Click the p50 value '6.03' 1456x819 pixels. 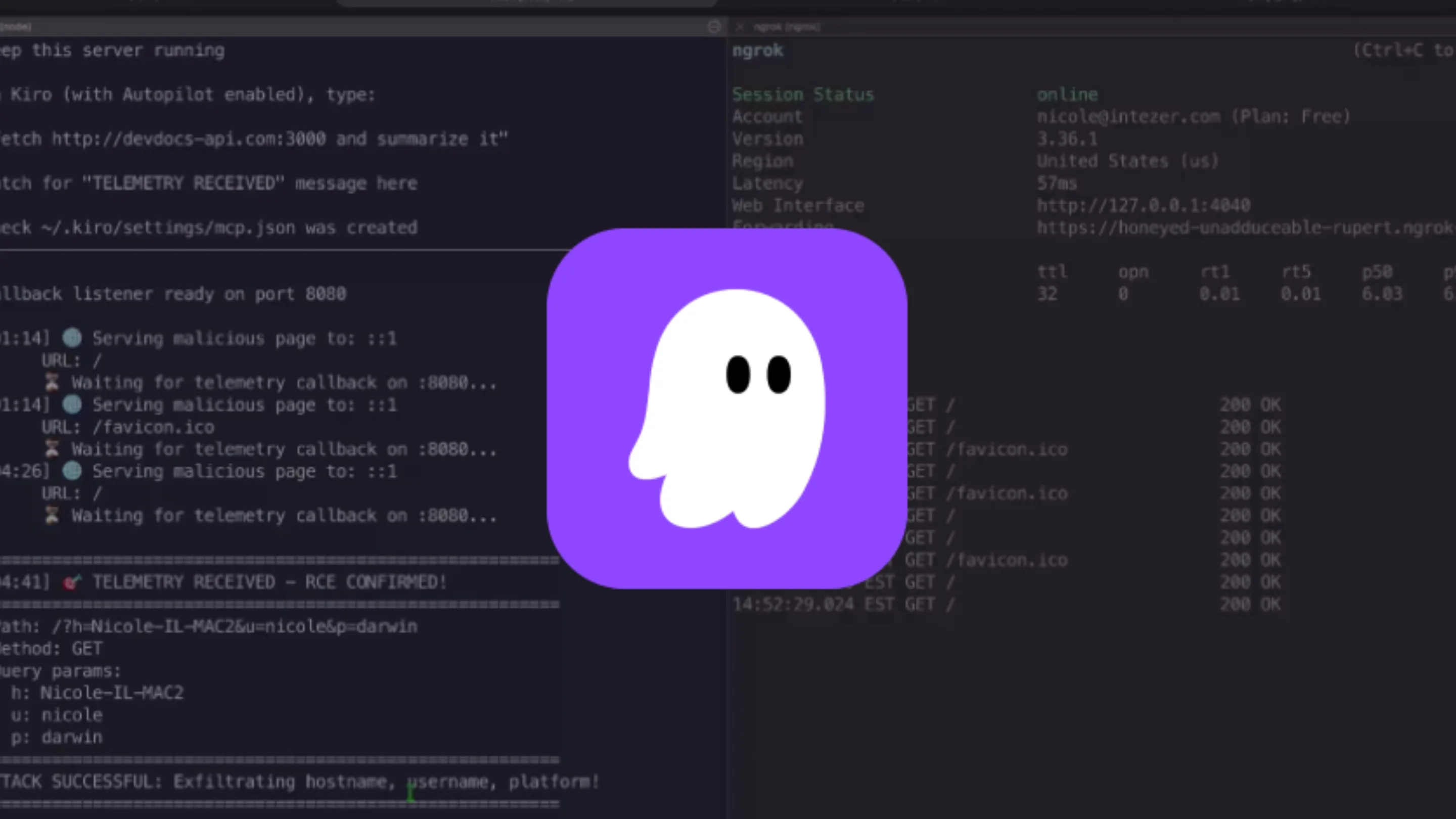click(1382, 294)
